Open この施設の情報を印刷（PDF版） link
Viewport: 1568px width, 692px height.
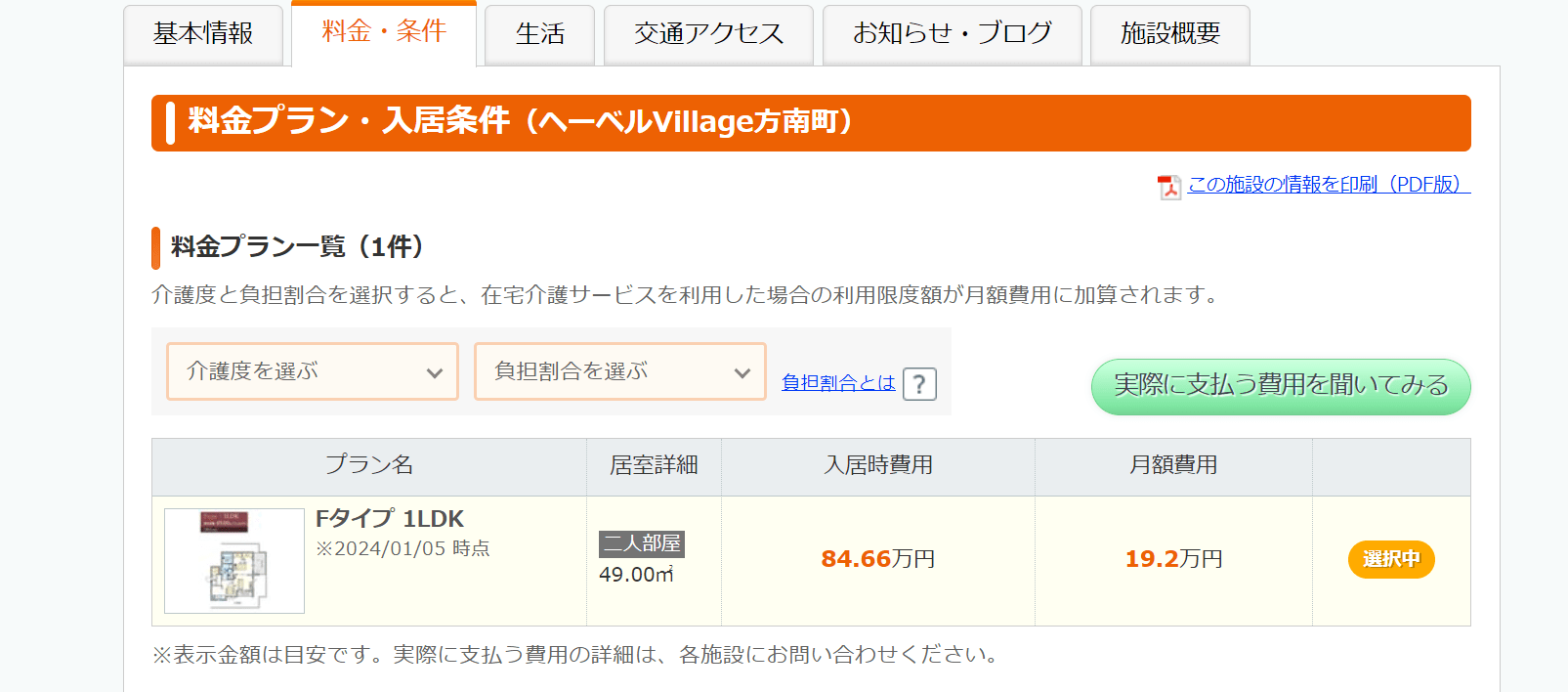coord(1329,185)
